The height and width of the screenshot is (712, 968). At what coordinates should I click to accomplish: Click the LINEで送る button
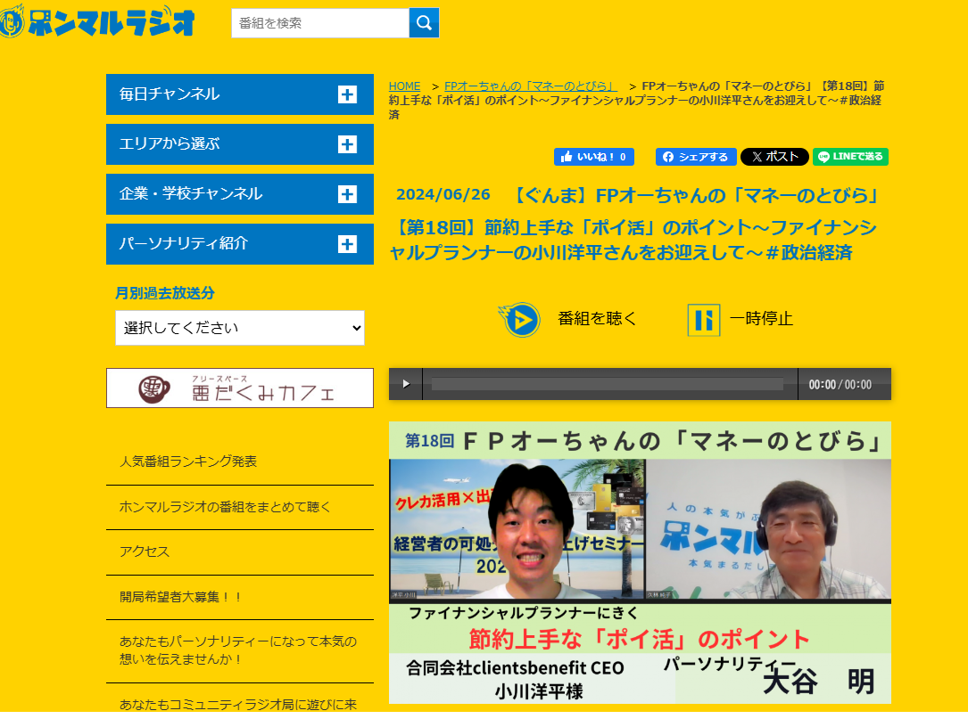click(x=851, y=157)
